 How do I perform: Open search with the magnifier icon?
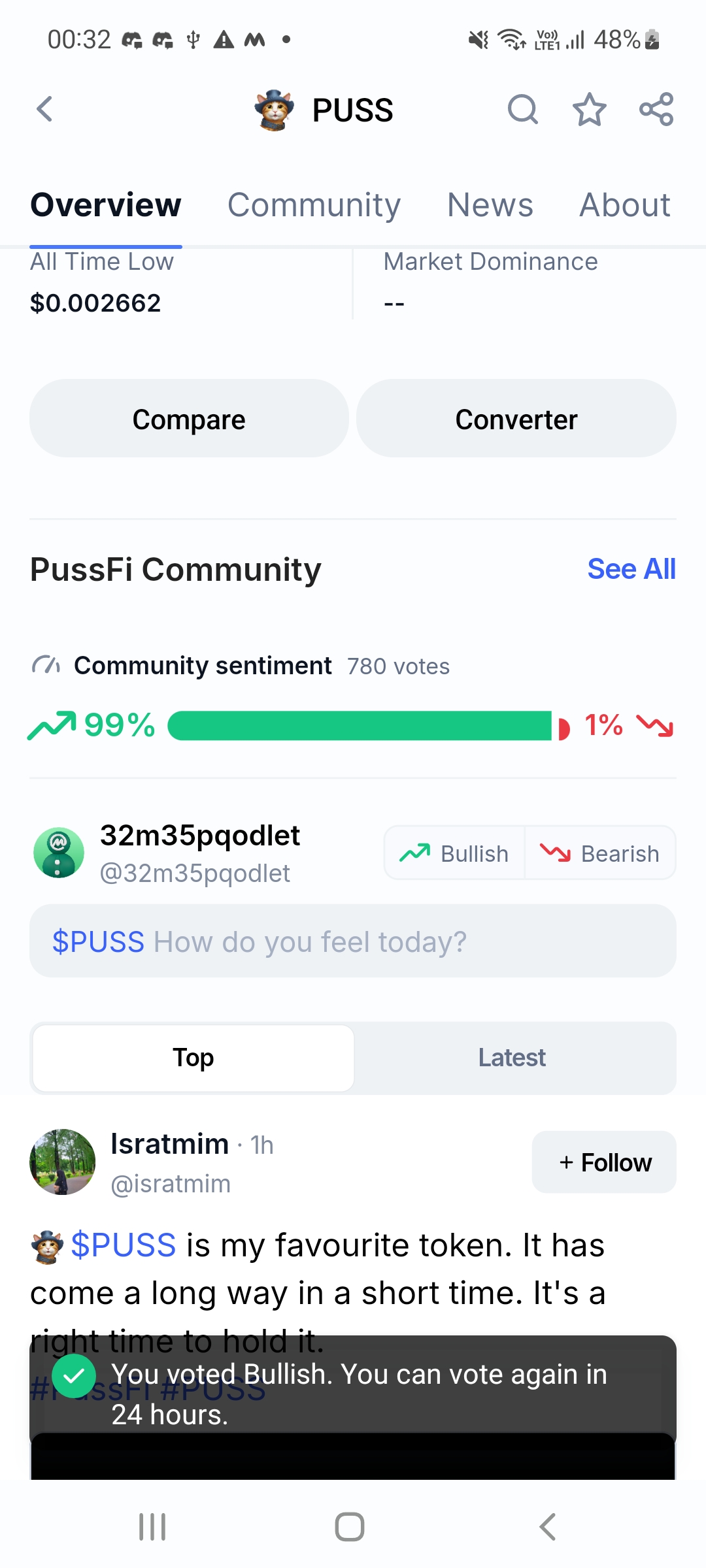point(522,109)
